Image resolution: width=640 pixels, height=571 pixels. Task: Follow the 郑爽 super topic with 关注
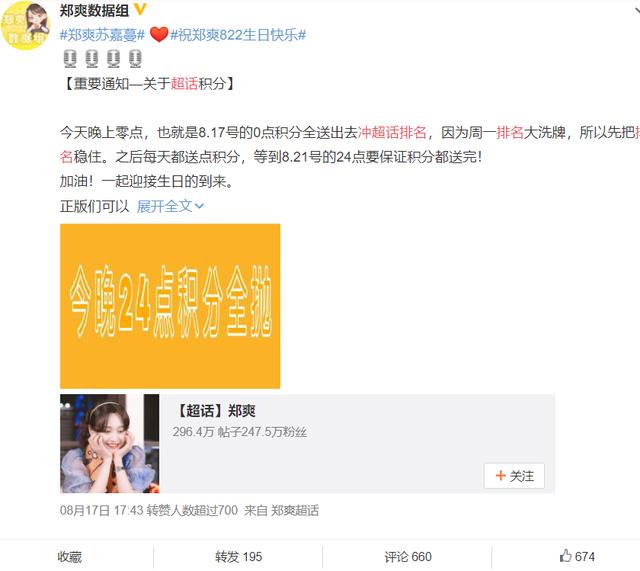[514, 475]
